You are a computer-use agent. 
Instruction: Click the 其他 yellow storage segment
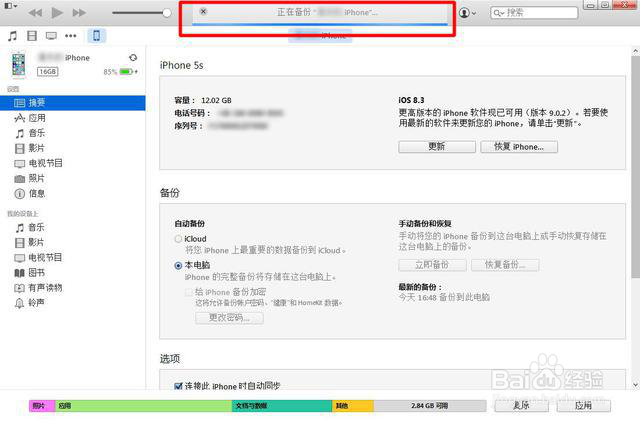[x=353, y=406]
